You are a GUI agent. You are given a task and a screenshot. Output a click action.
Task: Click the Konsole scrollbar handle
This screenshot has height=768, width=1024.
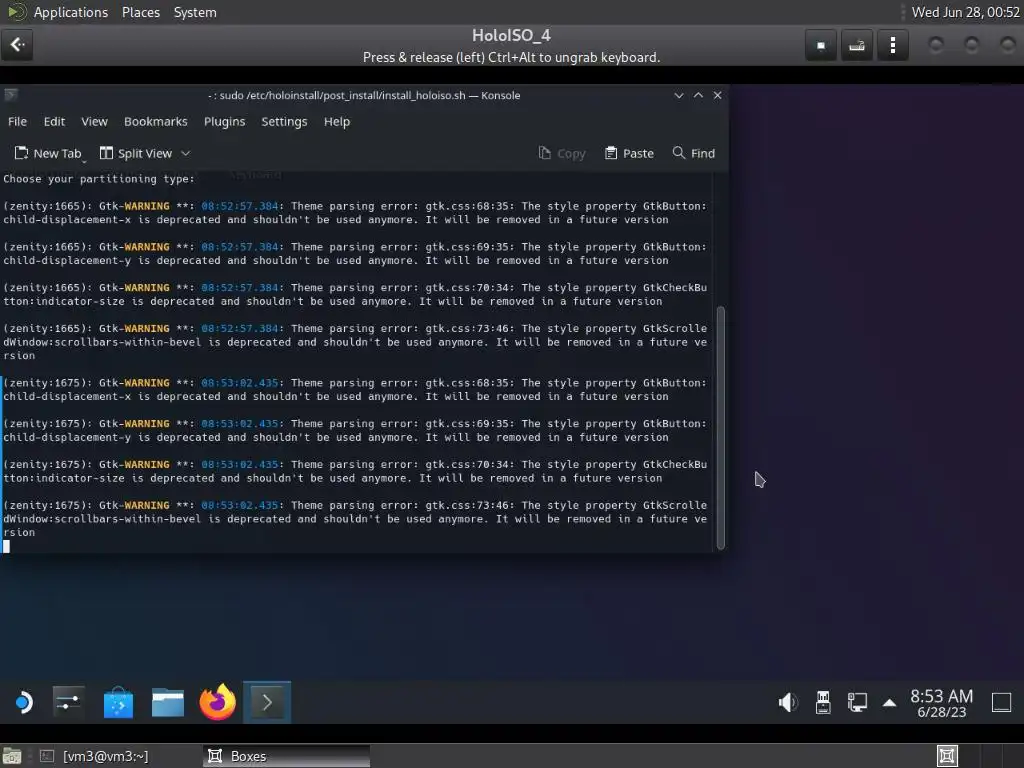coord(721,428)
